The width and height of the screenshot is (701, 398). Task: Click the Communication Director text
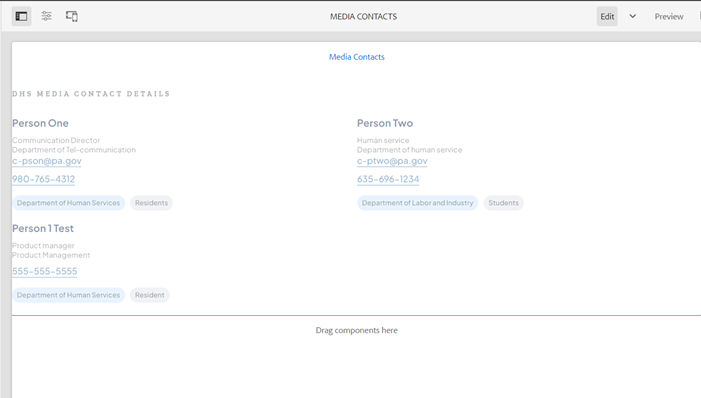56,140
